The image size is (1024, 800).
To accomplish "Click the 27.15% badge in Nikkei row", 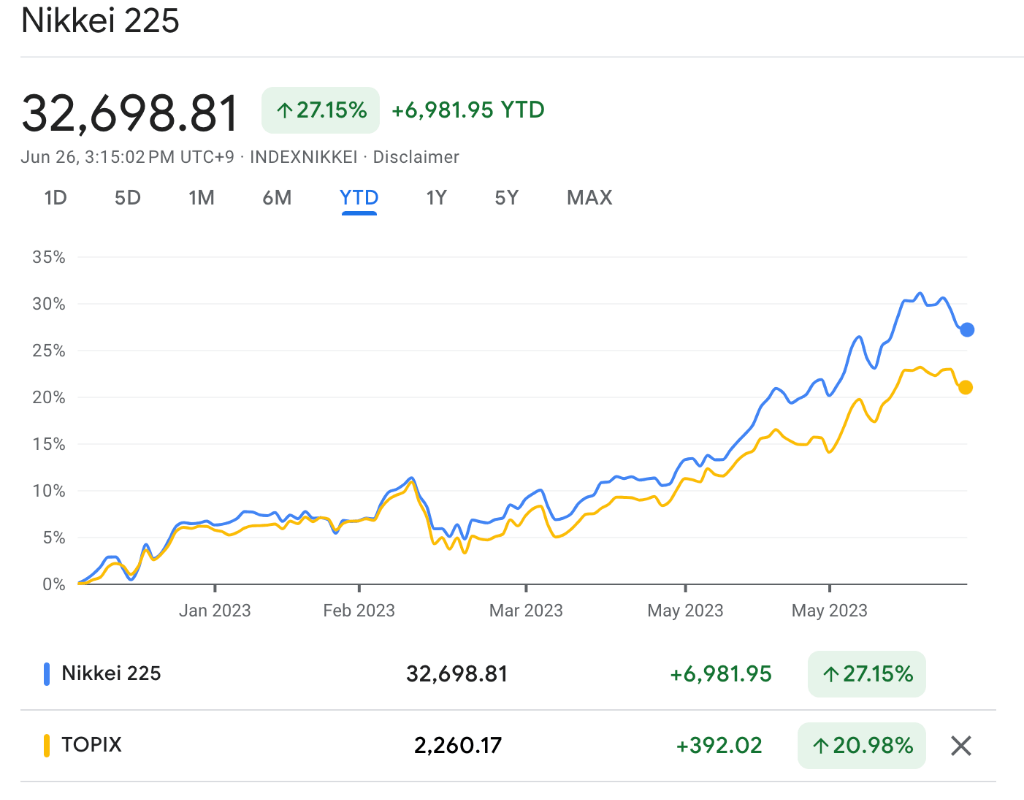I will pyautogui.click(x=867, y=674).
